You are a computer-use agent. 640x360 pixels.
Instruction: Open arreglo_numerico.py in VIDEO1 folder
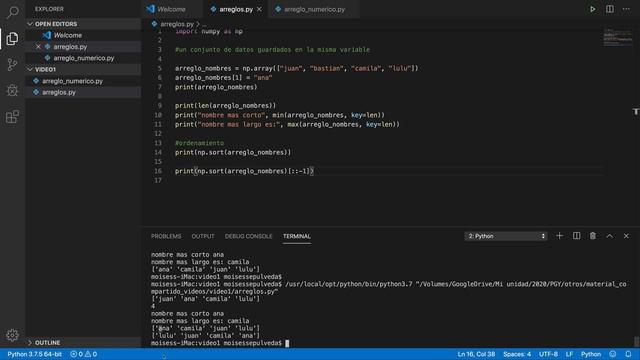(84, 81)
